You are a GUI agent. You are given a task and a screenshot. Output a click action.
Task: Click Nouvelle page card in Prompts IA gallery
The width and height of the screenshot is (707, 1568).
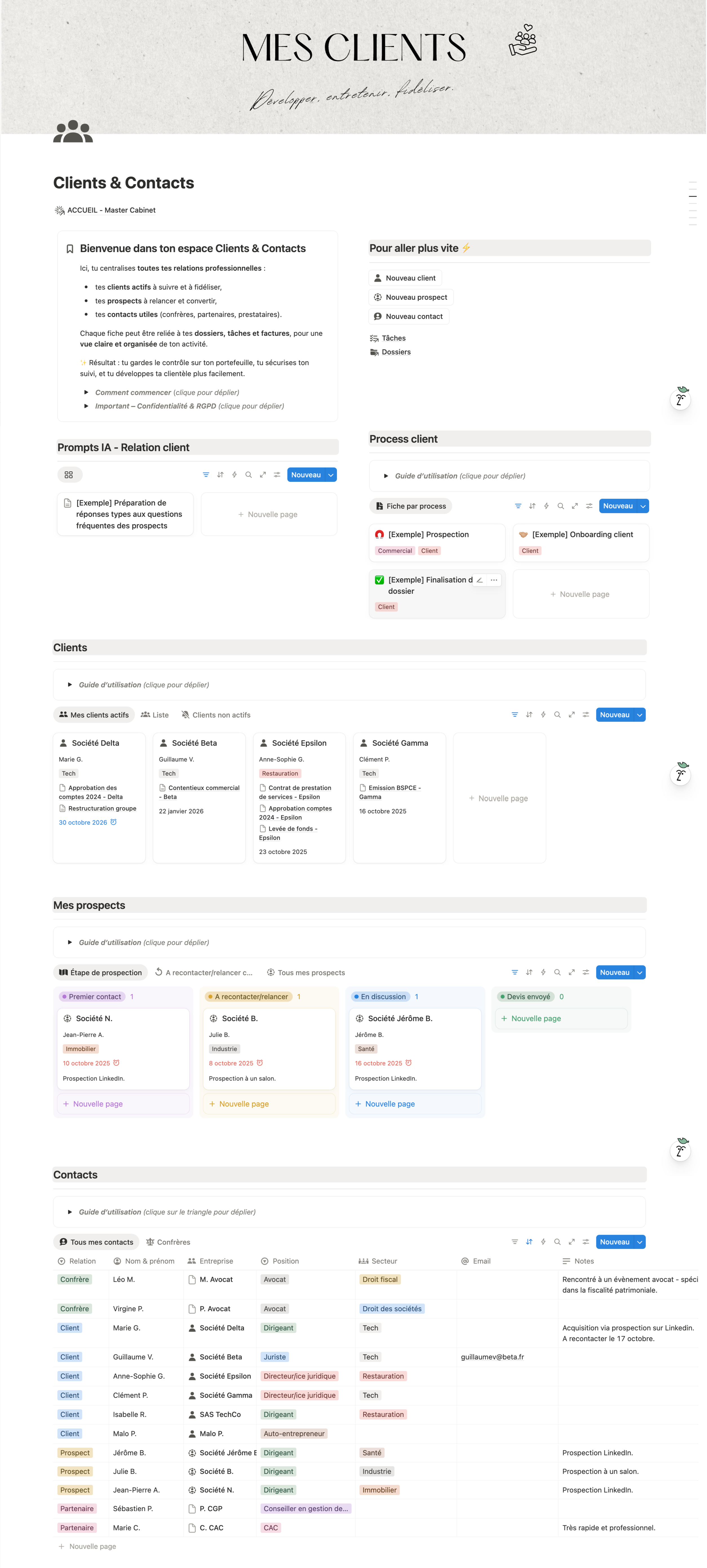click(268, 514)
